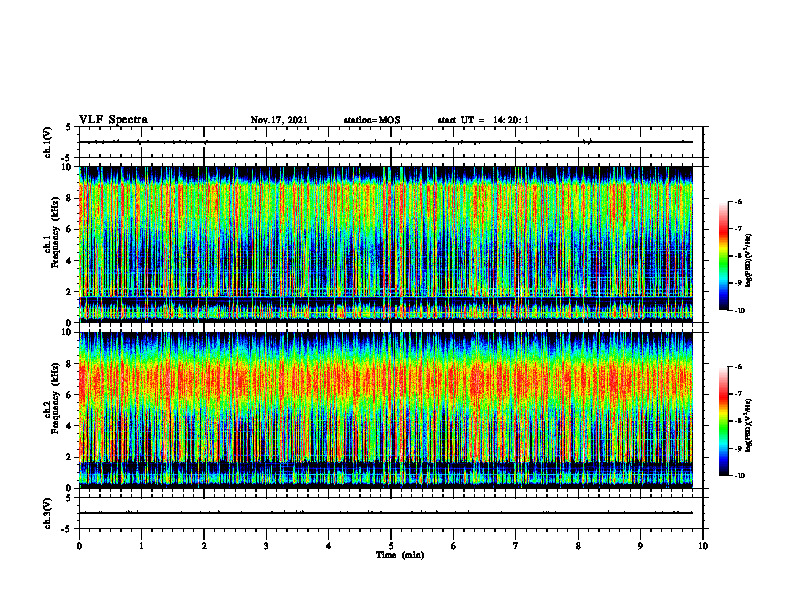This screenshot has height=612, width=792.
Task: Click the ch.2 "Frequency (kHz)" axis label
Action: point(55,397)
